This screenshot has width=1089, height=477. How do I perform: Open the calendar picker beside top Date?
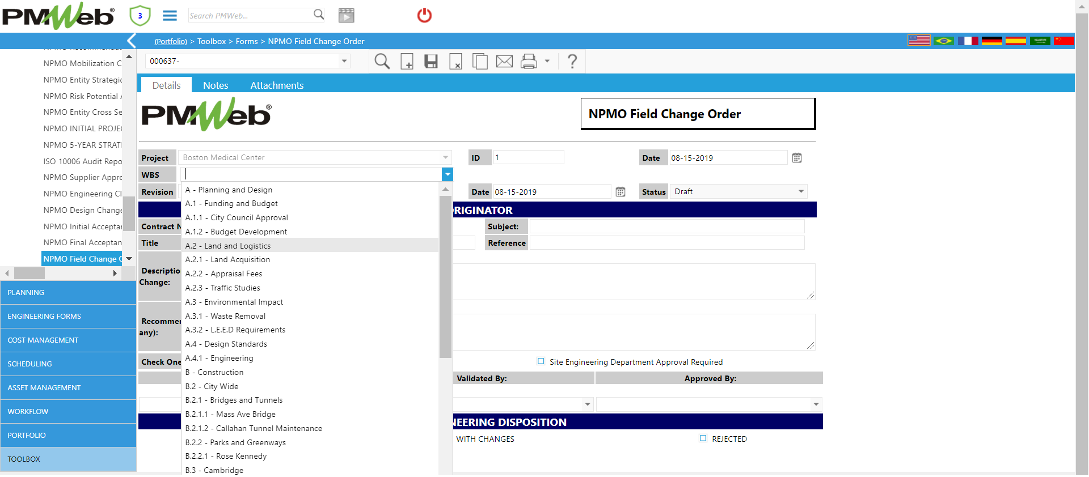(797, 158)
